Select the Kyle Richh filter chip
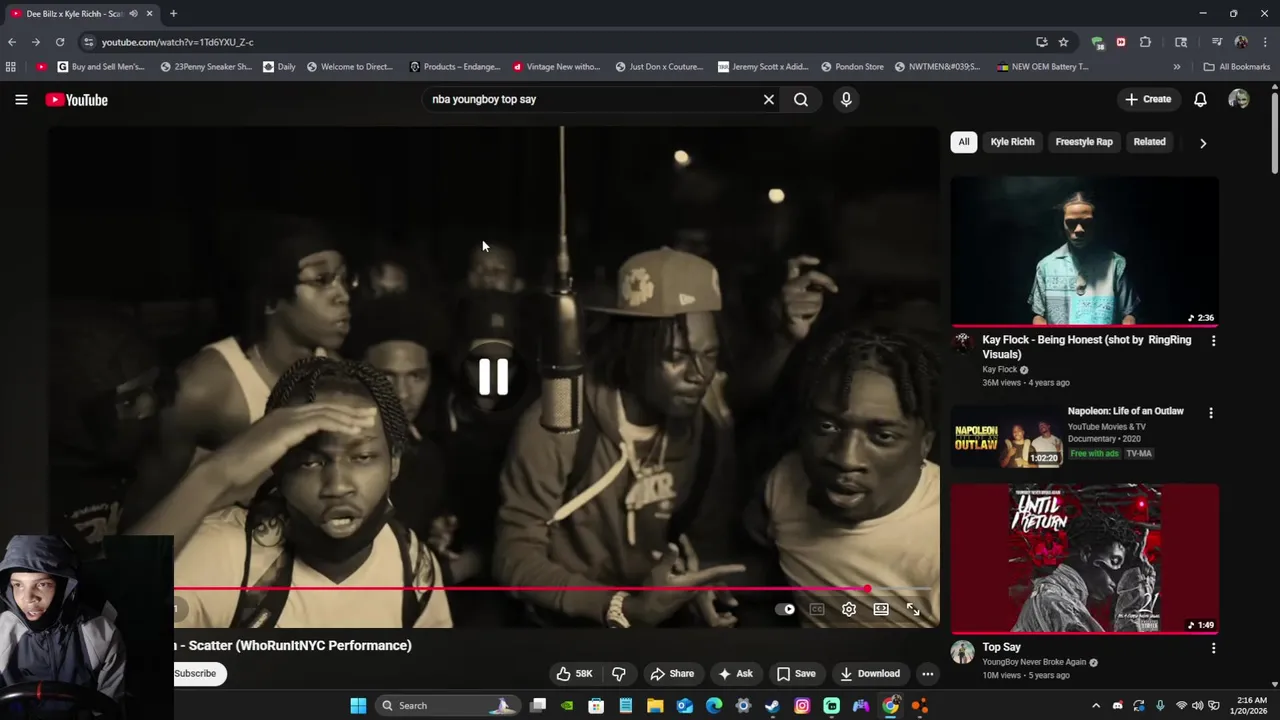 point(1012,142)
